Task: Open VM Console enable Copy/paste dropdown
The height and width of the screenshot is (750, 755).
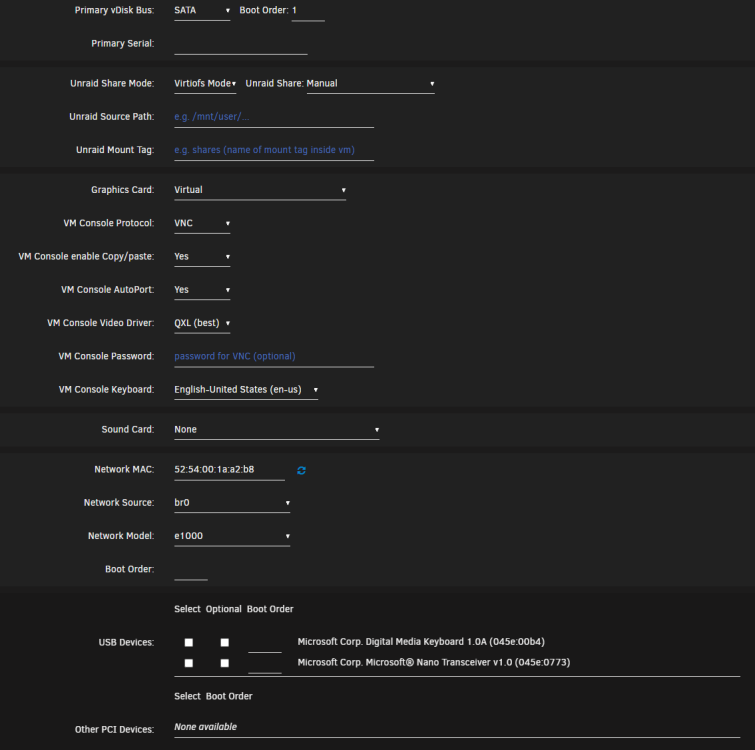Action: [202, 257]
